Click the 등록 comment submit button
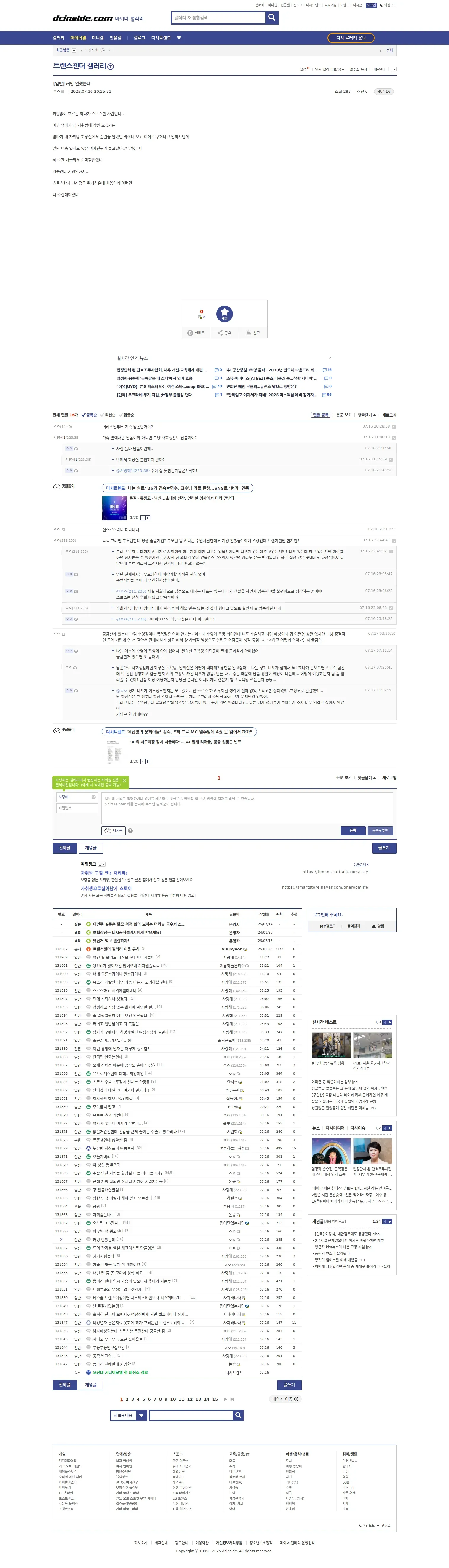Screen dimensions: 449x1568 [353, 830]
